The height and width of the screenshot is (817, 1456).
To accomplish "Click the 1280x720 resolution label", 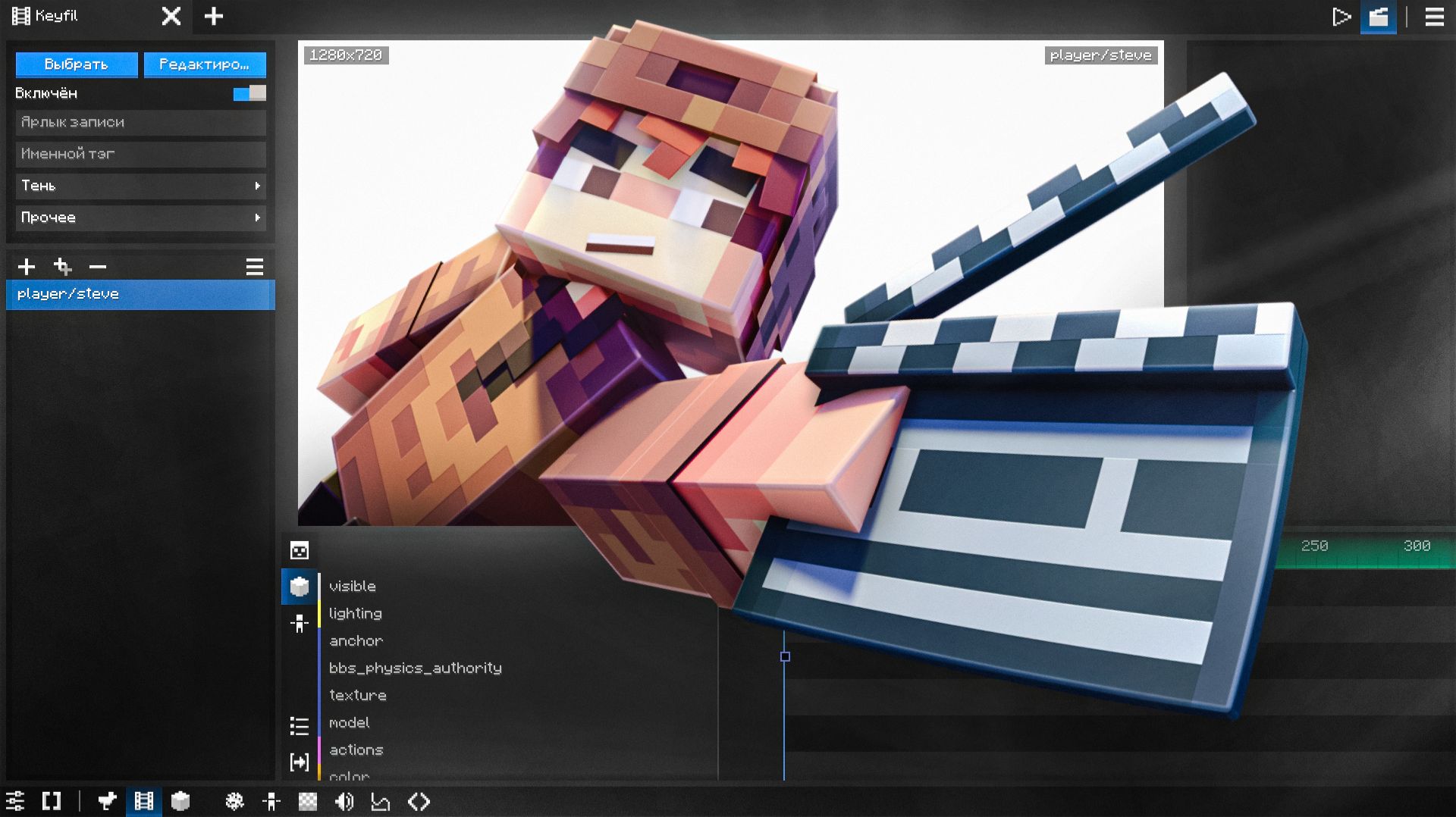I will pyautogui.click(x=346, y=55).
